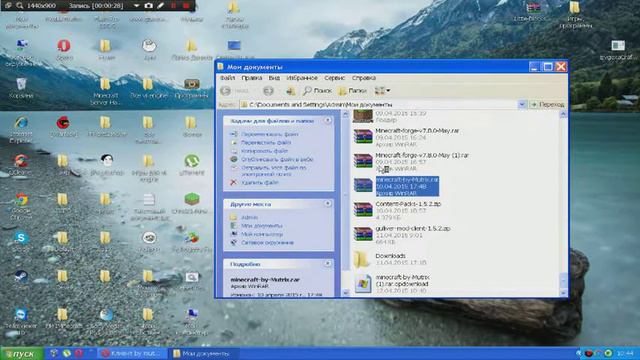640x360 pixels.
Task: Click the Переход go button
Action: coord(547,105)
